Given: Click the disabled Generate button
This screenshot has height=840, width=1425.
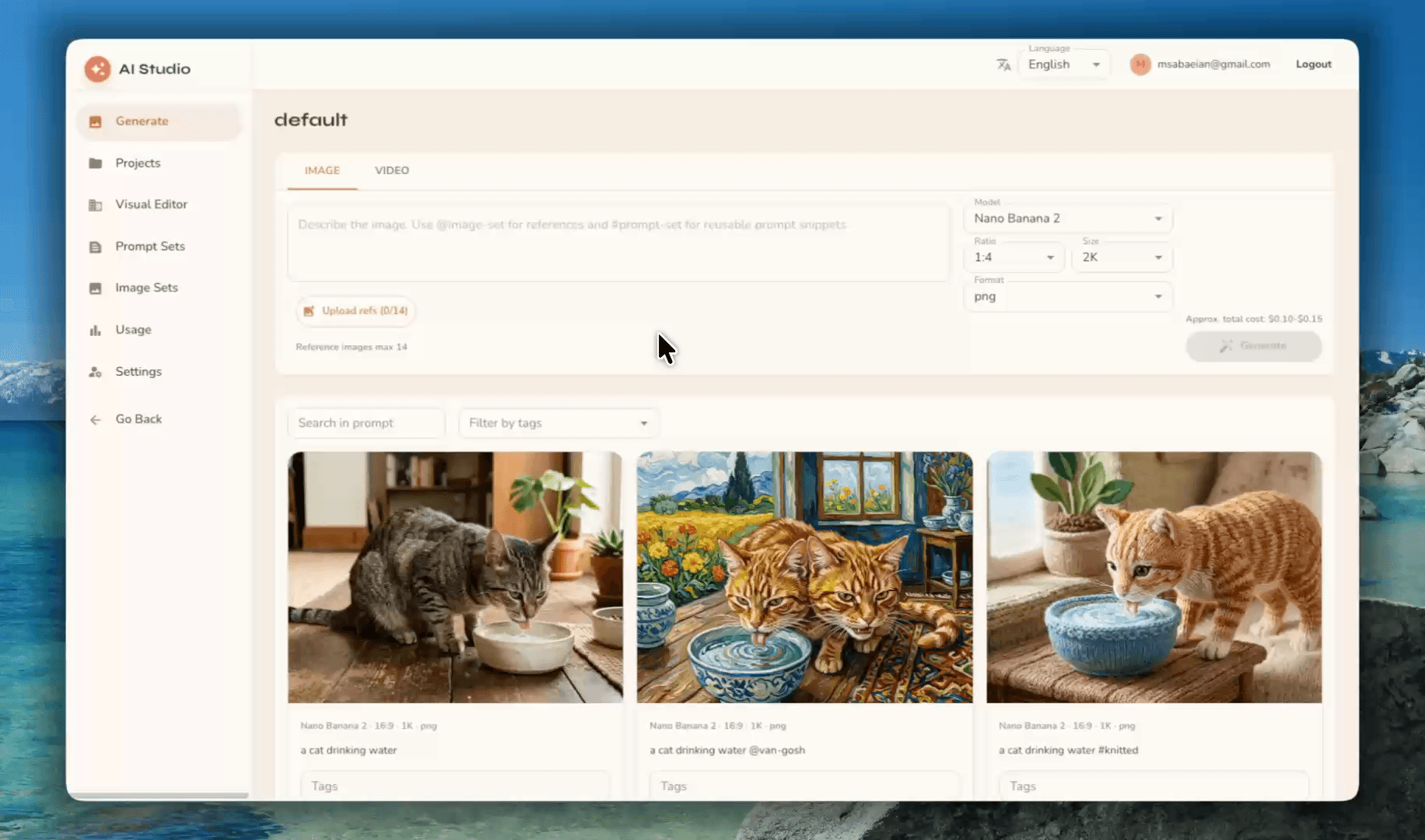Looking at the screenshot, I should [1253, 346].
